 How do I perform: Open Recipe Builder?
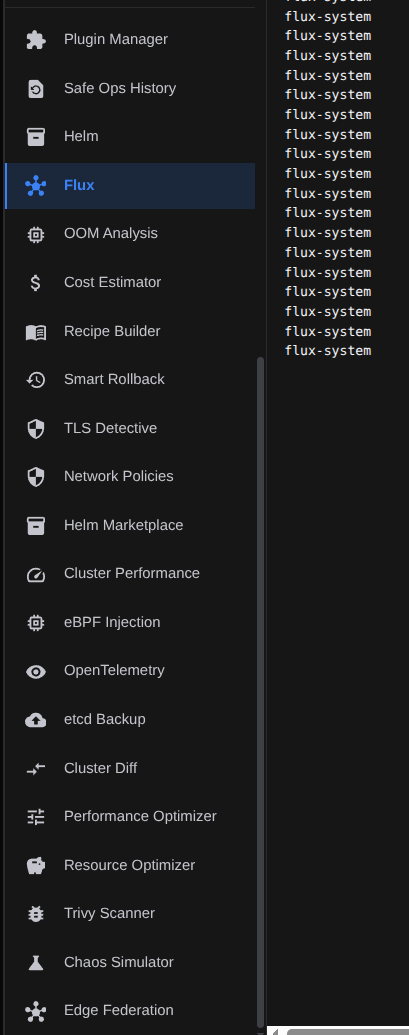pyautogui.click(x=130, y=331)
